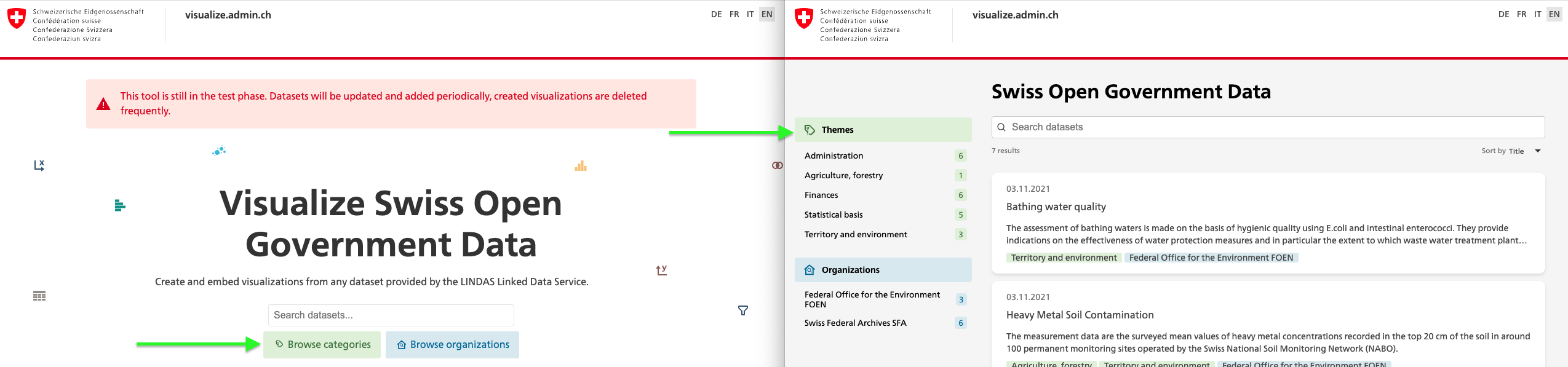Click the x-axis icon on left edge
The height and width of the screenshot is (367, 1568).
39,165
